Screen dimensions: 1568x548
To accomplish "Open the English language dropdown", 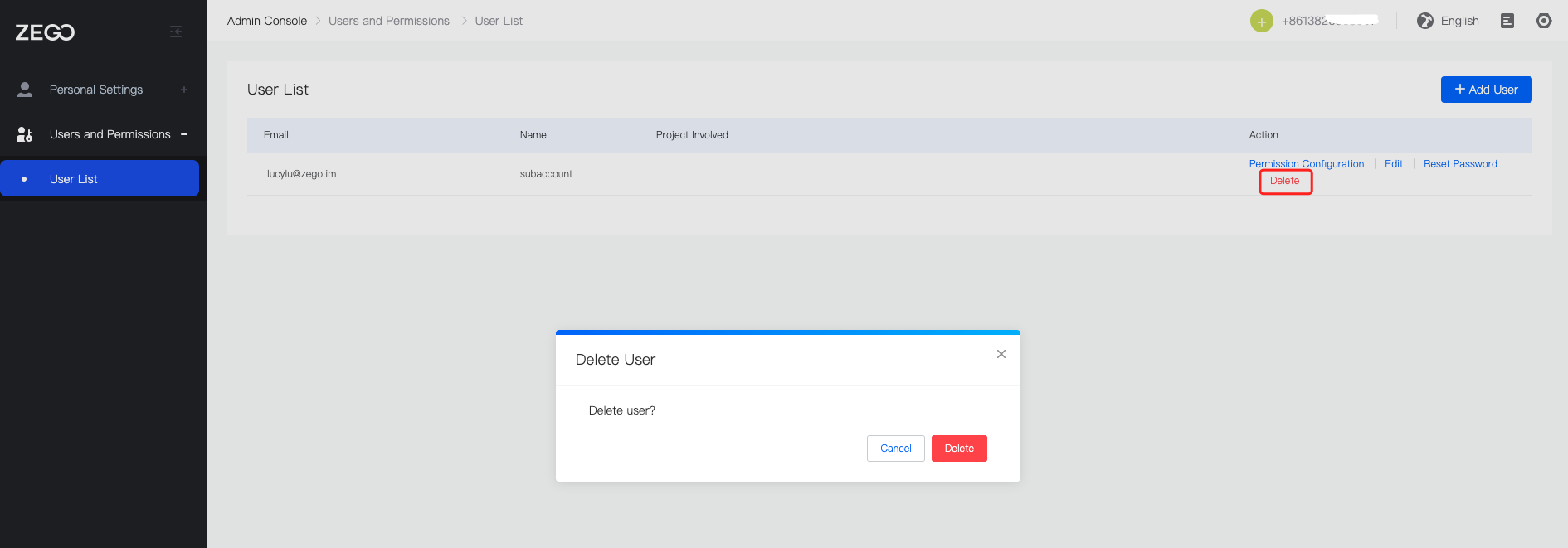I will click(1459, 21).
